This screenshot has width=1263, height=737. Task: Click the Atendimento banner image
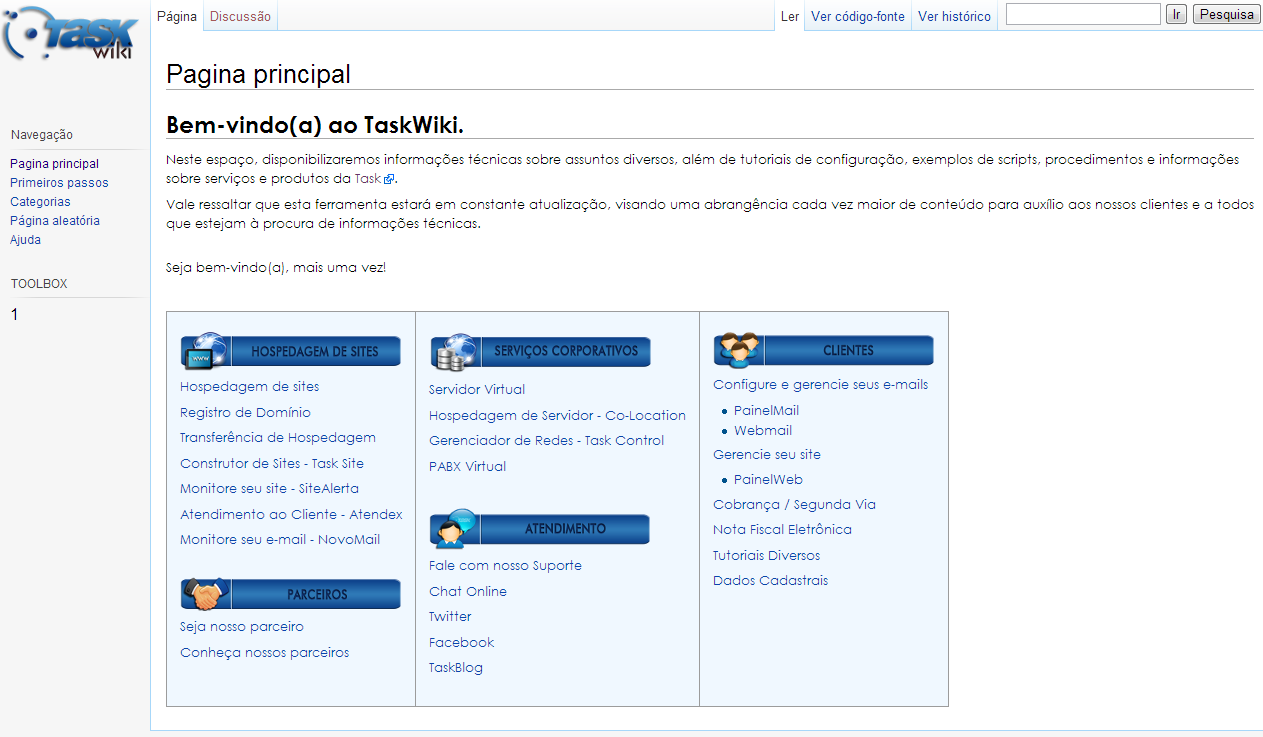click(x=540, y=528)
